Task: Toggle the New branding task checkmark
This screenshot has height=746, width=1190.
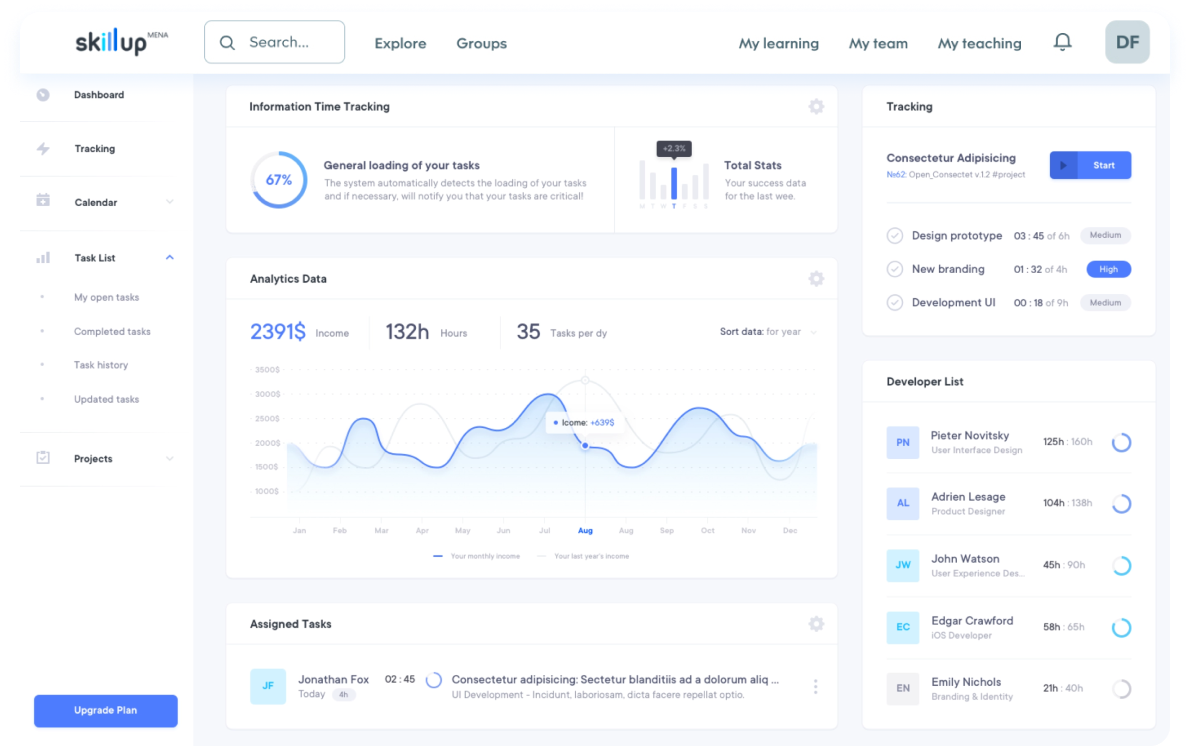Action: [894, 269]
